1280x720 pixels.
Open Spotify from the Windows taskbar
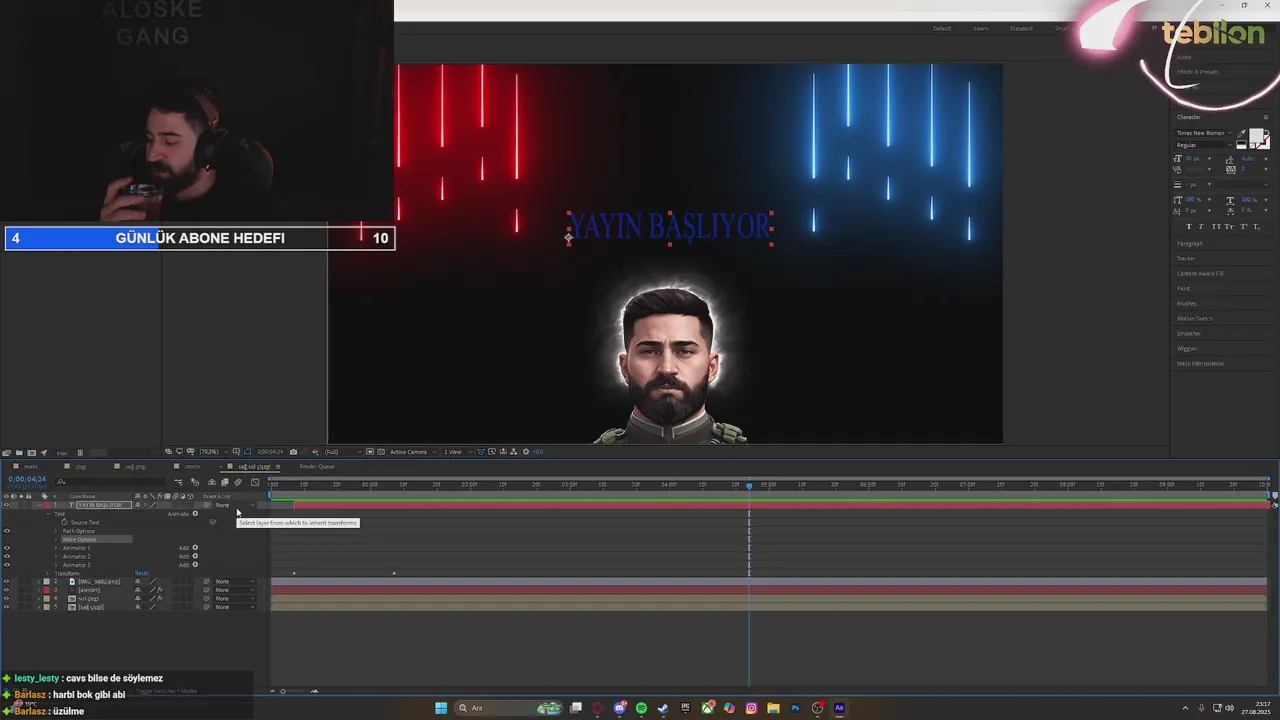pyautogui.click(x=641, y=708)
